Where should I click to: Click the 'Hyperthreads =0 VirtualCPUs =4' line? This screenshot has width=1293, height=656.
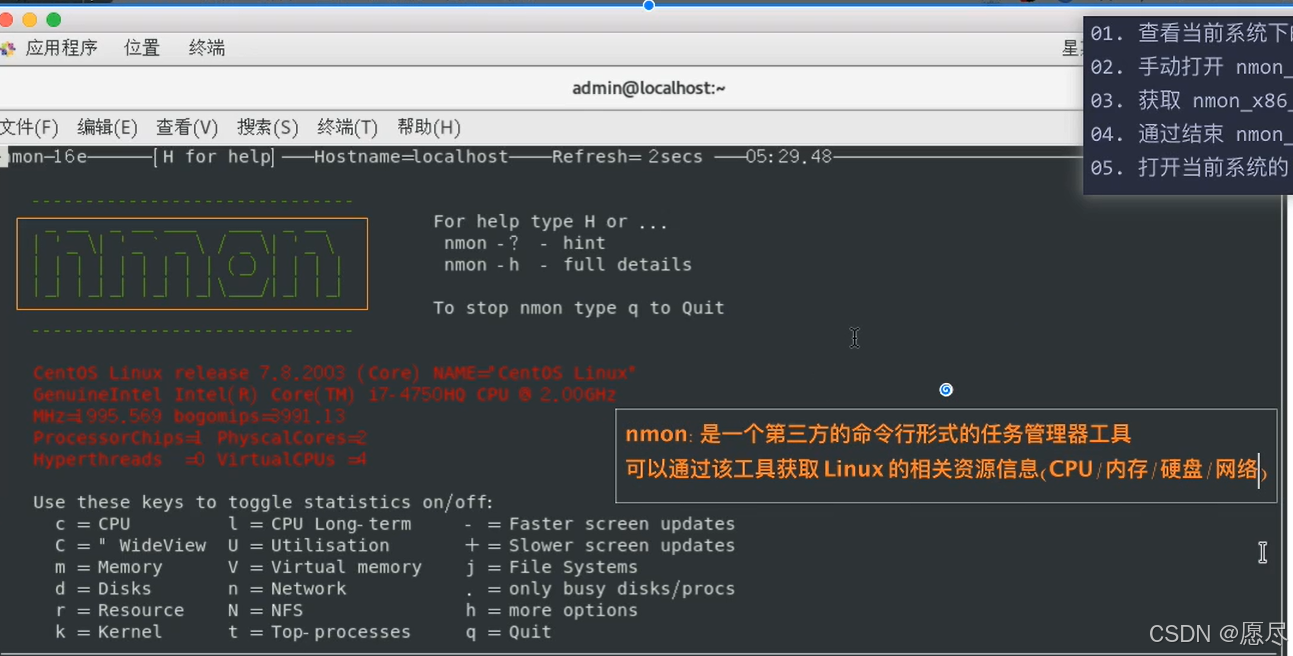click(200, 460)
